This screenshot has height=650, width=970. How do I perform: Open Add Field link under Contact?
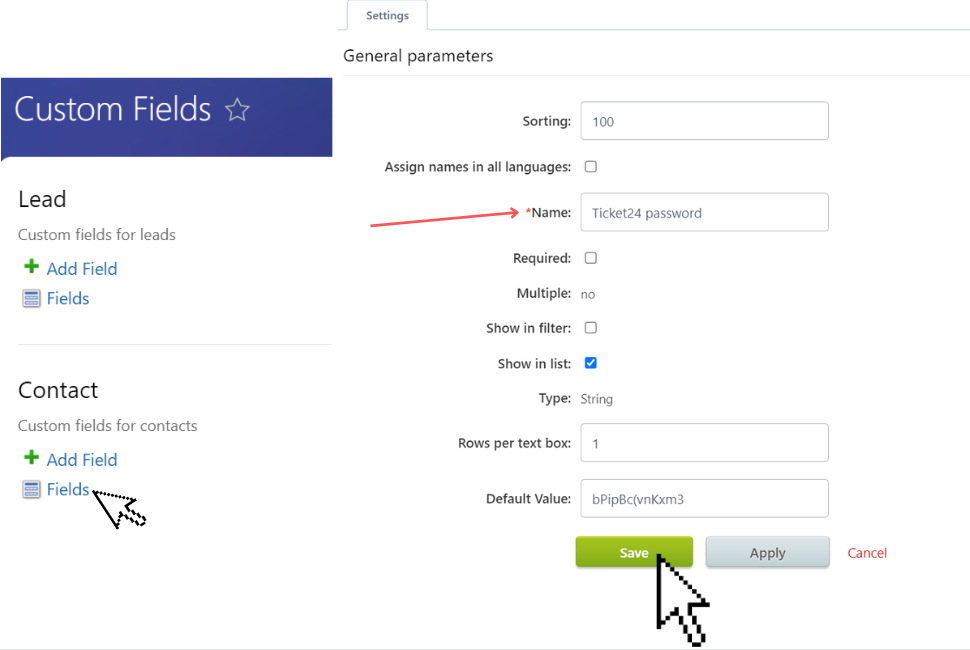[82, 460]
